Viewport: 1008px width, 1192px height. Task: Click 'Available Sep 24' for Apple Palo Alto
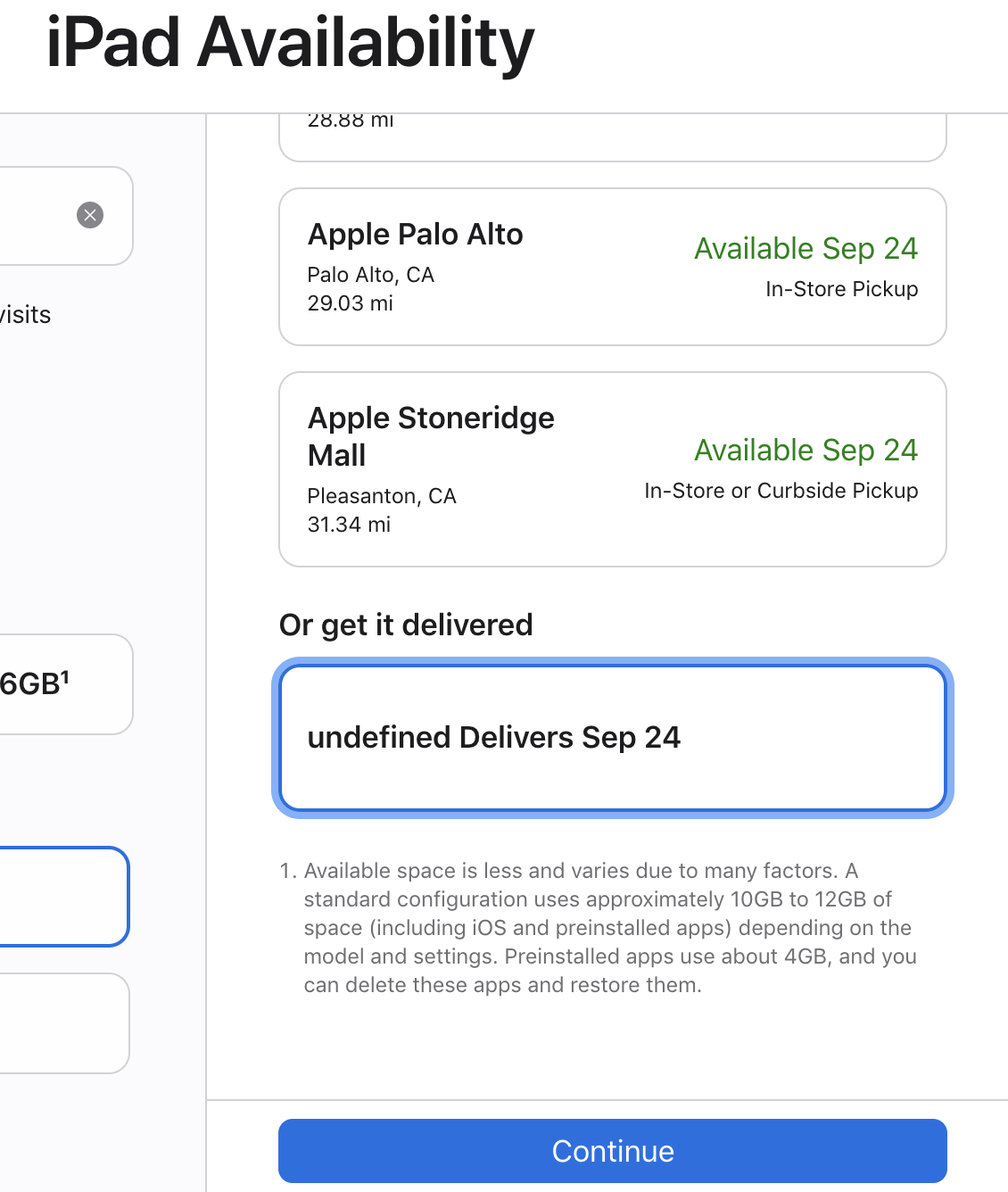point(806,248)
